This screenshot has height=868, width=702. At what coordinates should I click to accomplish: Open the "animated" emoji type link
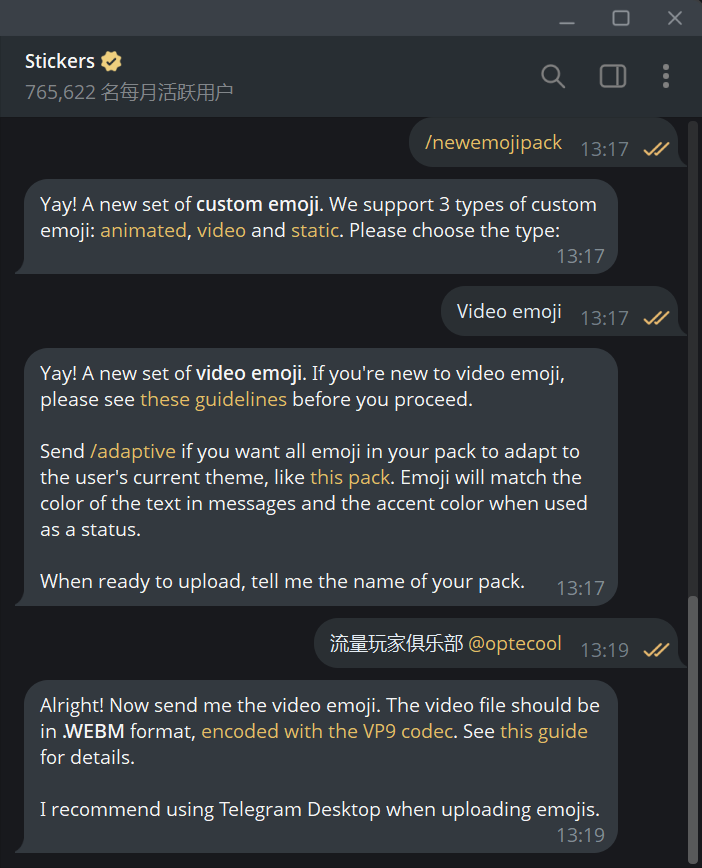pos(143,230)
